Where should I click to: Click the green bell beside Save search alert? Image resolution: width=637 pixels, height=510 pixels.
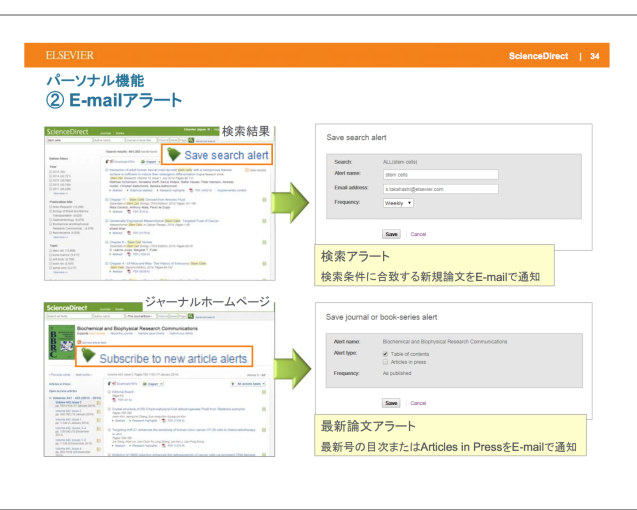pos(174,154)
